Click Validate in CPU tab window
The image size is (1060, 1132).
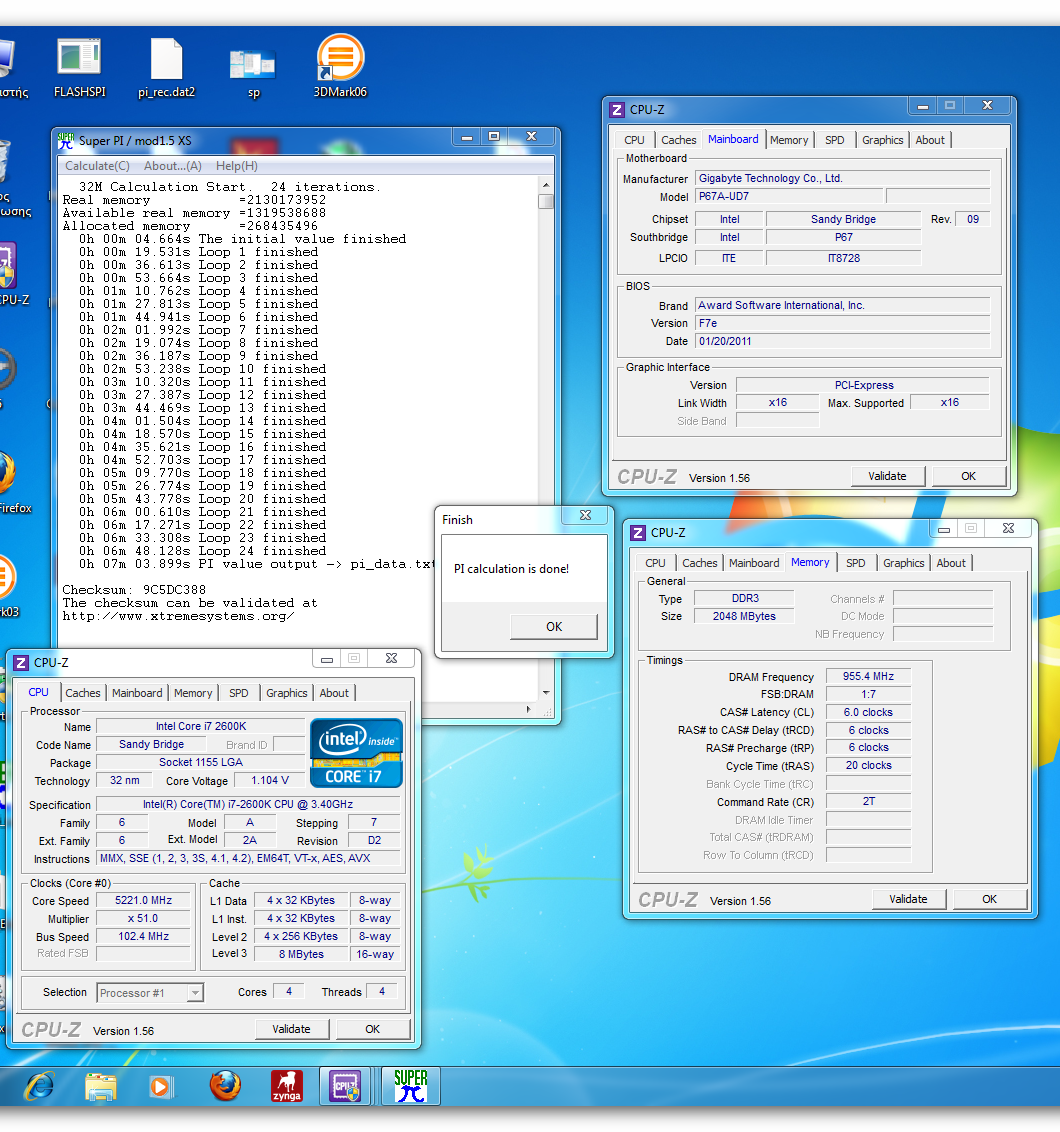point(292,1029)
